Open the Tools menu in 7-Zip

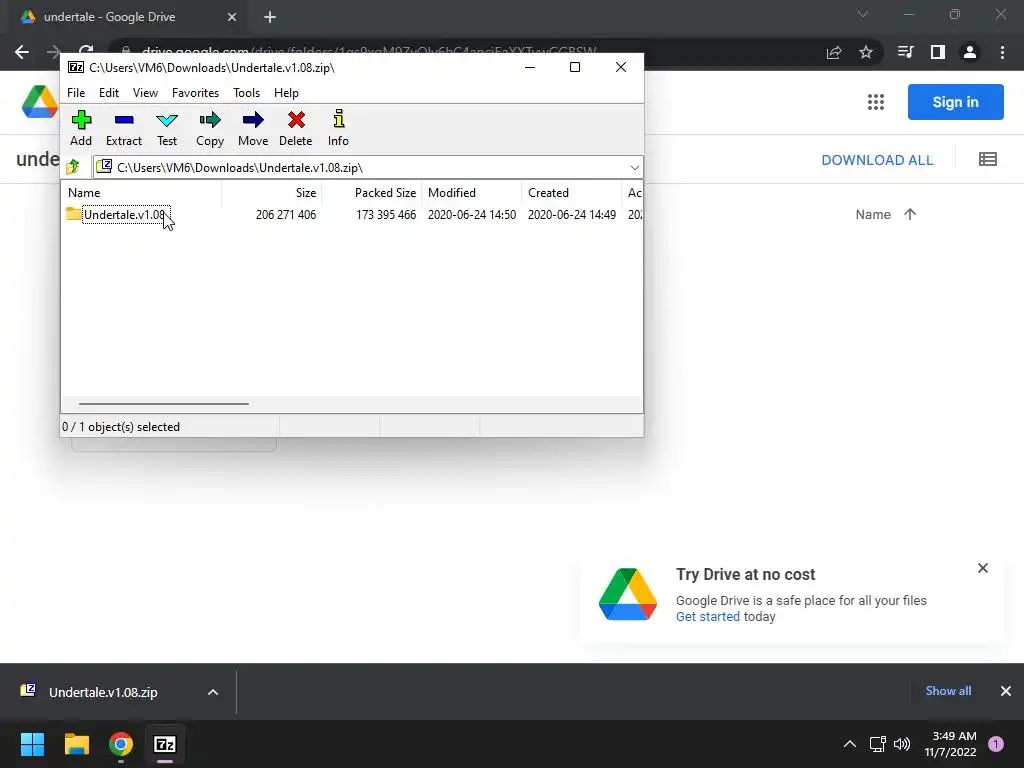coord(246,93)
